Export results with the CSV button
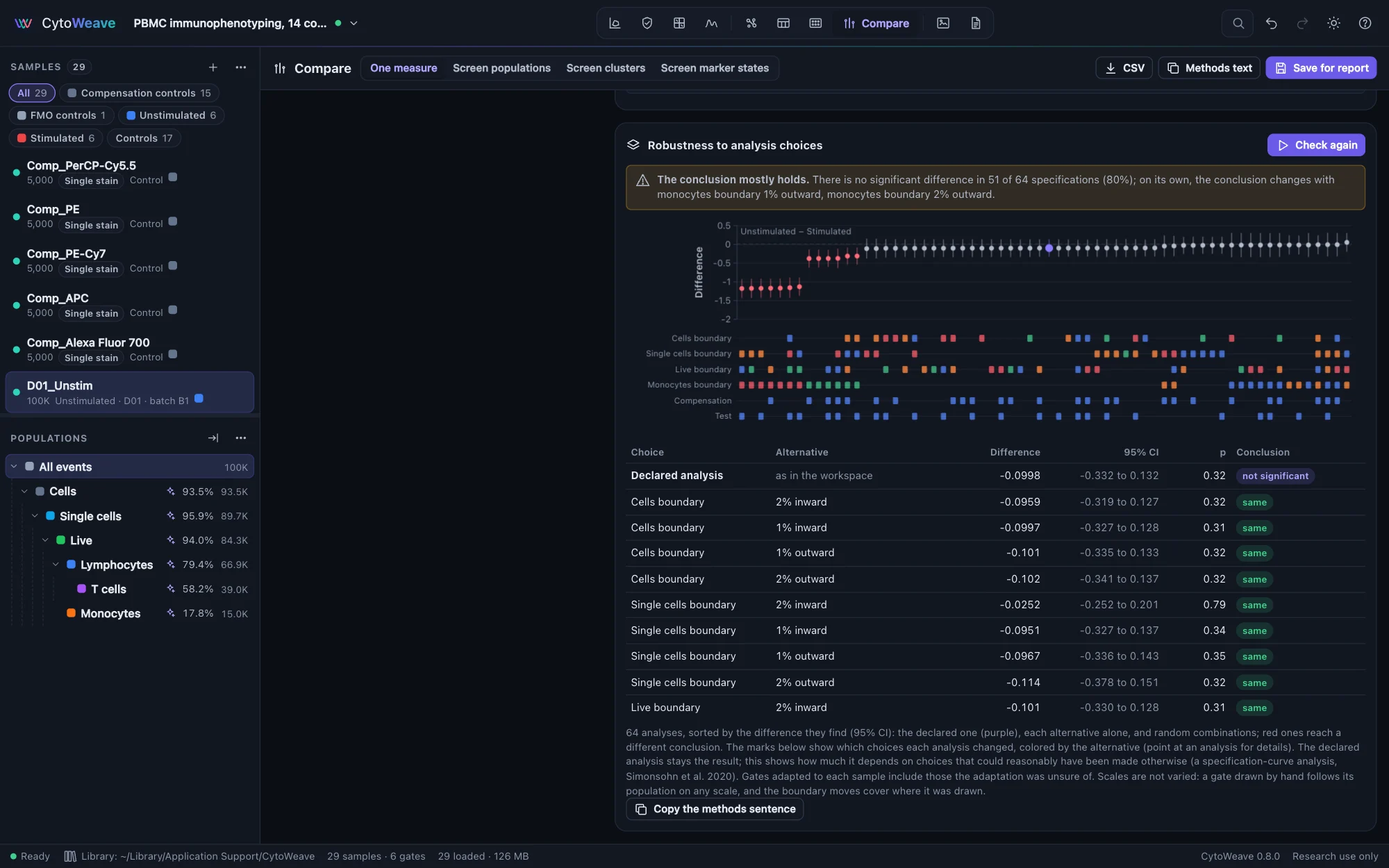This screenshot has height=868, width=1389. 1124,67
